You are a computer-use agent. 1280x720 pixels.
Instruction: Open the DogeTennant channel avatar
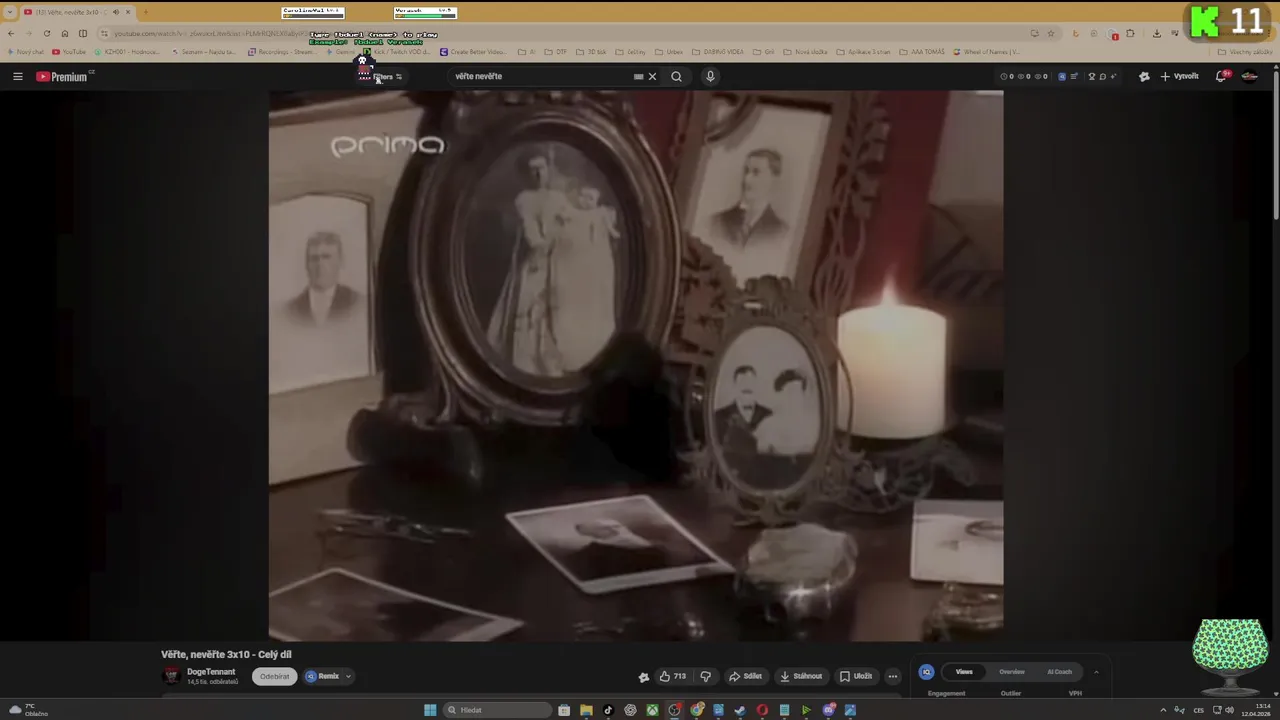tap(171, 676)
